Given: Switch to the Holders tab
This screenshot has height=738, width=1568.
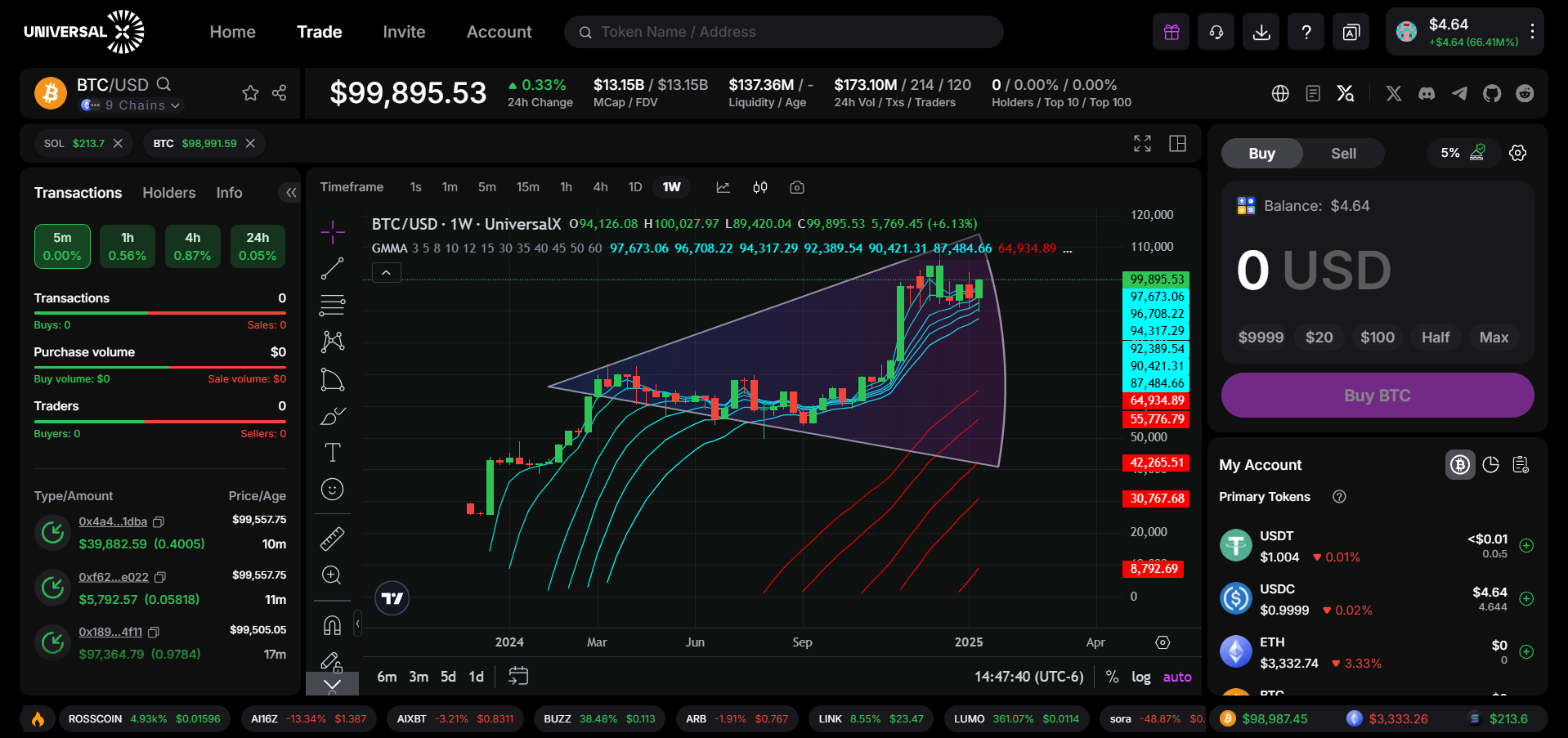Looking at the screenshot, I should tap(169, 193).
